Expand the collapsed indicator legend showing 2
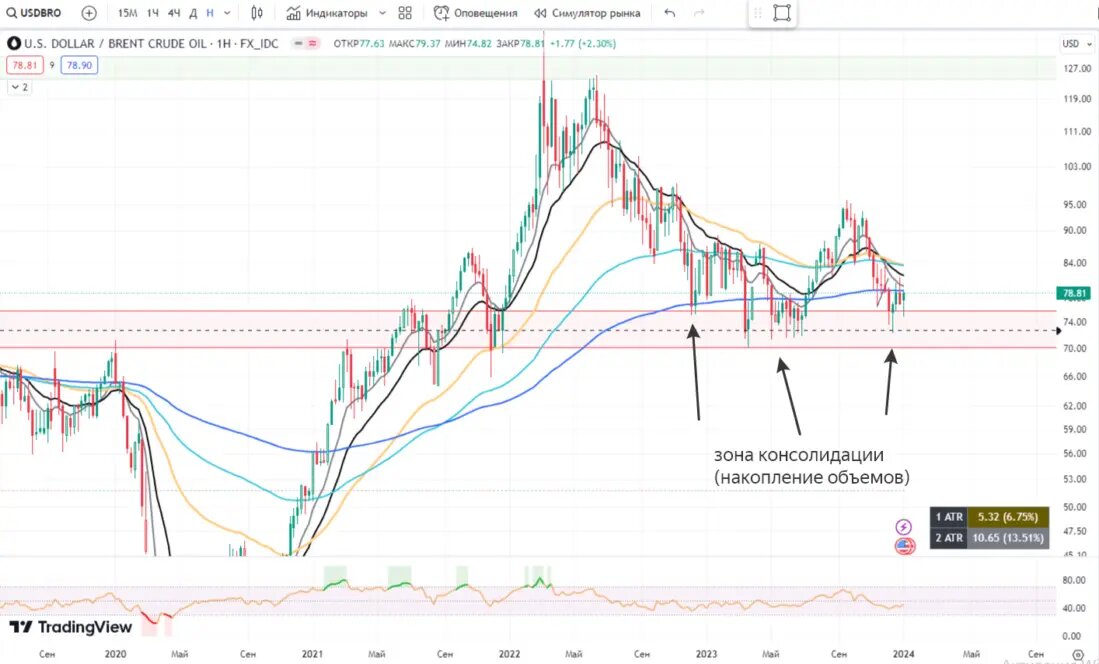 coord(20,87)
